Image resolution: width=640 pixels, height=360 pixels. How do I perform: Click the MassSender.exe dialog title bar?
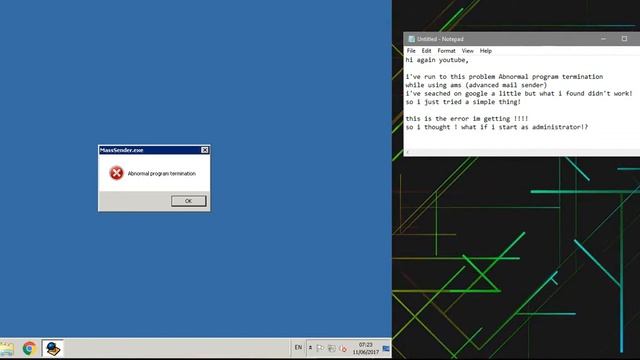pos(154,150)
